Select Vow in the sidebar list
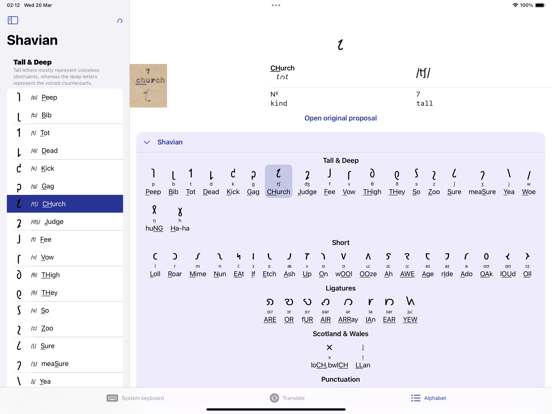Viewport: 552px width, 414px height. point(65,257)
